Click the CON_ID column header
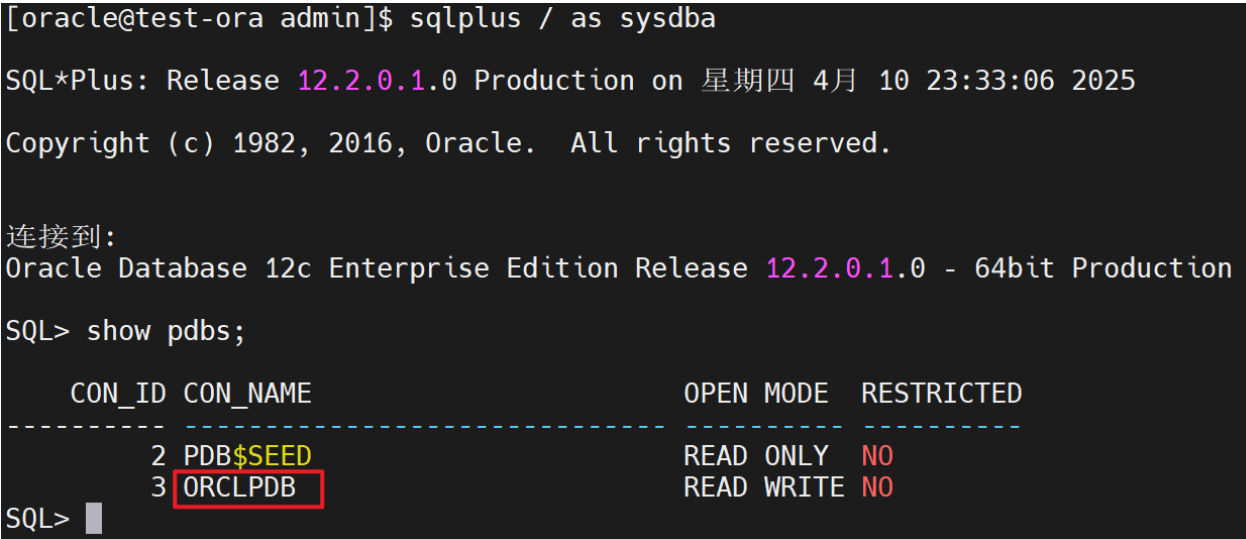1246x539 pixels. (118, 394)
